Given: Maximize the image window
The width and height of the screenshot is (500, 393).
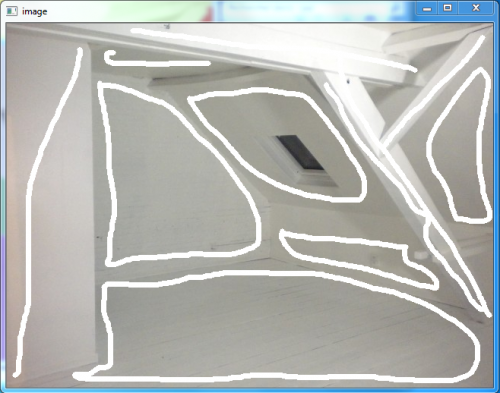Looking at the screenshot, I should coord(448,8).
